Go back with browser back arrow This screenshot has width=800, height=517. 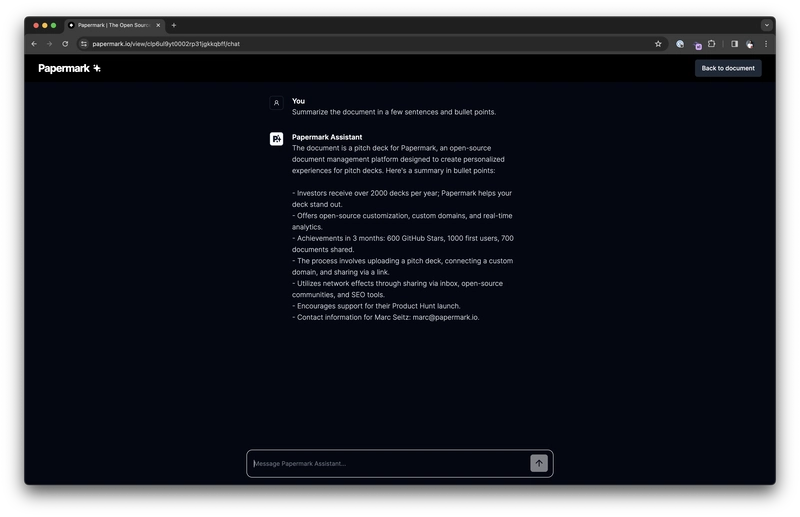pyautogui.click(x=34, y=44)
